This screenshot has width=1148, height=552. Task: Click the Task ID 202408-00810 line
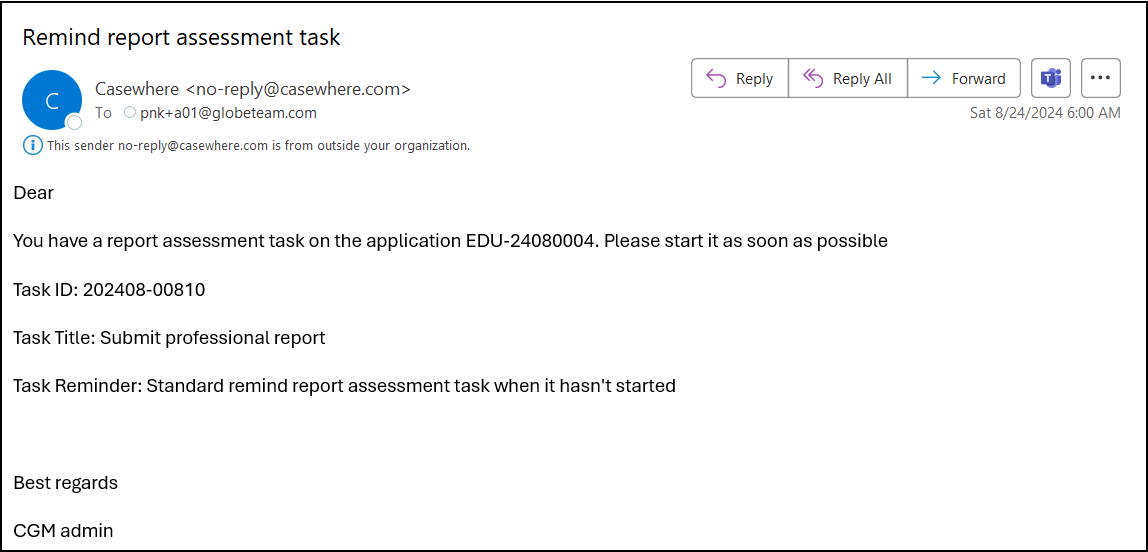(109, 290)
